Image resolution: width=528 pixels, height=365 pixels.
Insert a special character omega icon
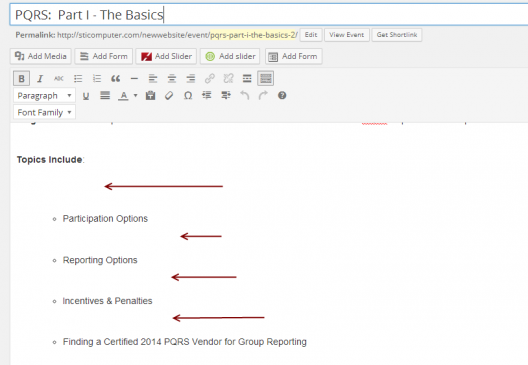coord(188,96)
